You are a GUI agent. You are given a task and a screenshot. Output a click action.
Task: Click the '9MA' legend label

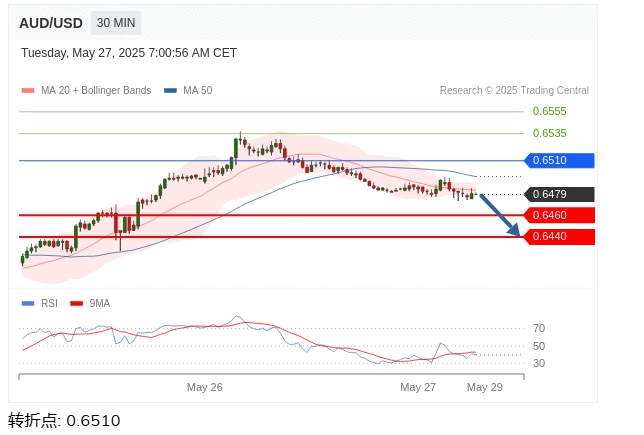[100, 304]
